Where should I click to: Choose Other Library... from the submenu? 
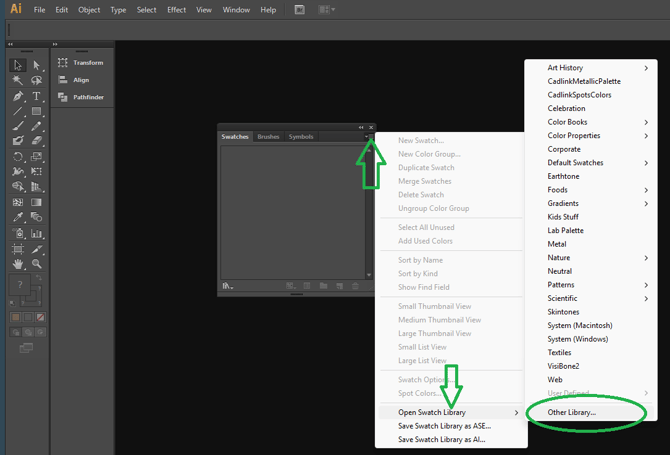[x=571, y=412]
